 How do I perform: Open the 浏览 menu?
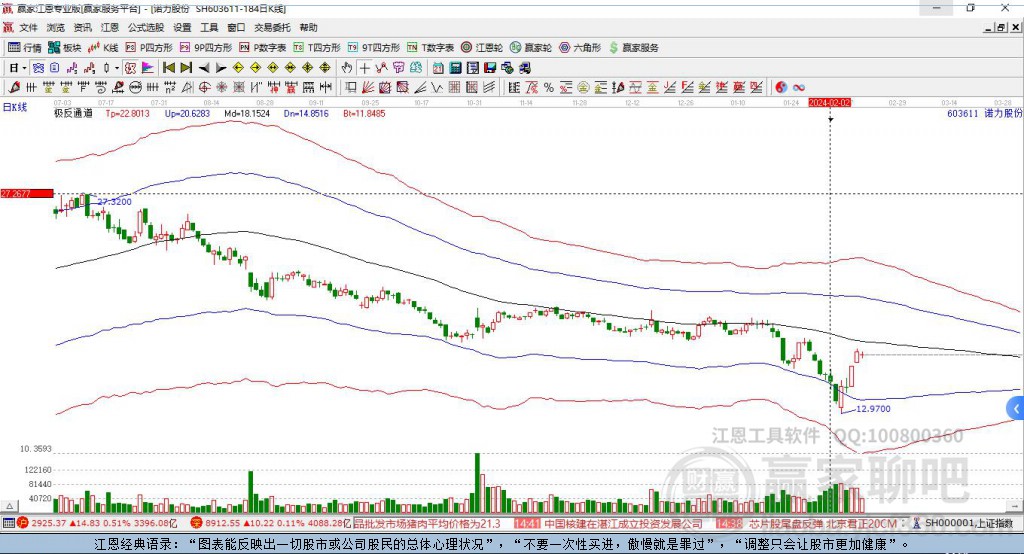(56, 27)
